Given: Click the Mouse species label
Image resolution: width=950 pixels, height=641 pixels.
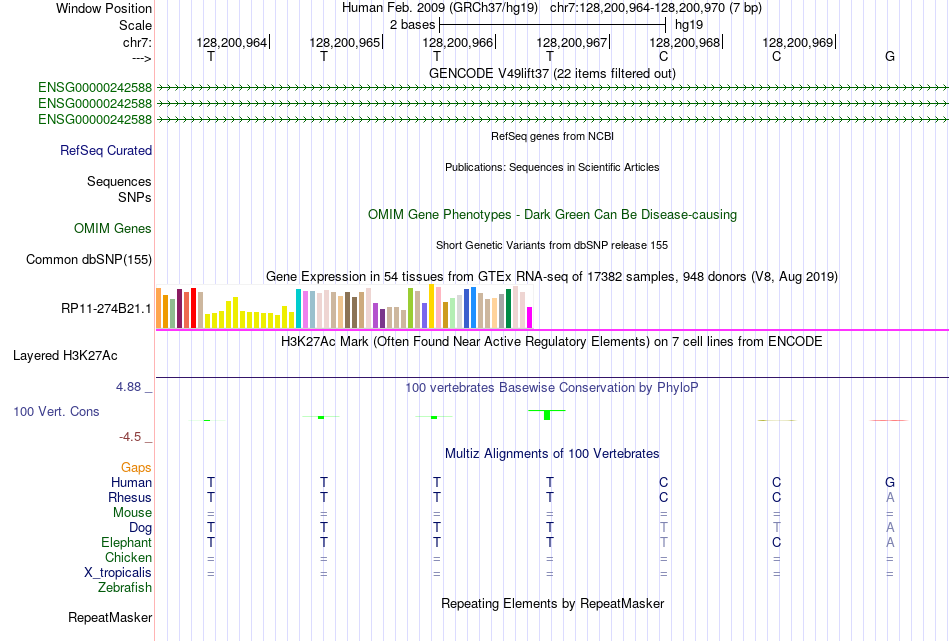Looking at the screenshot, I should pos(132,513).
